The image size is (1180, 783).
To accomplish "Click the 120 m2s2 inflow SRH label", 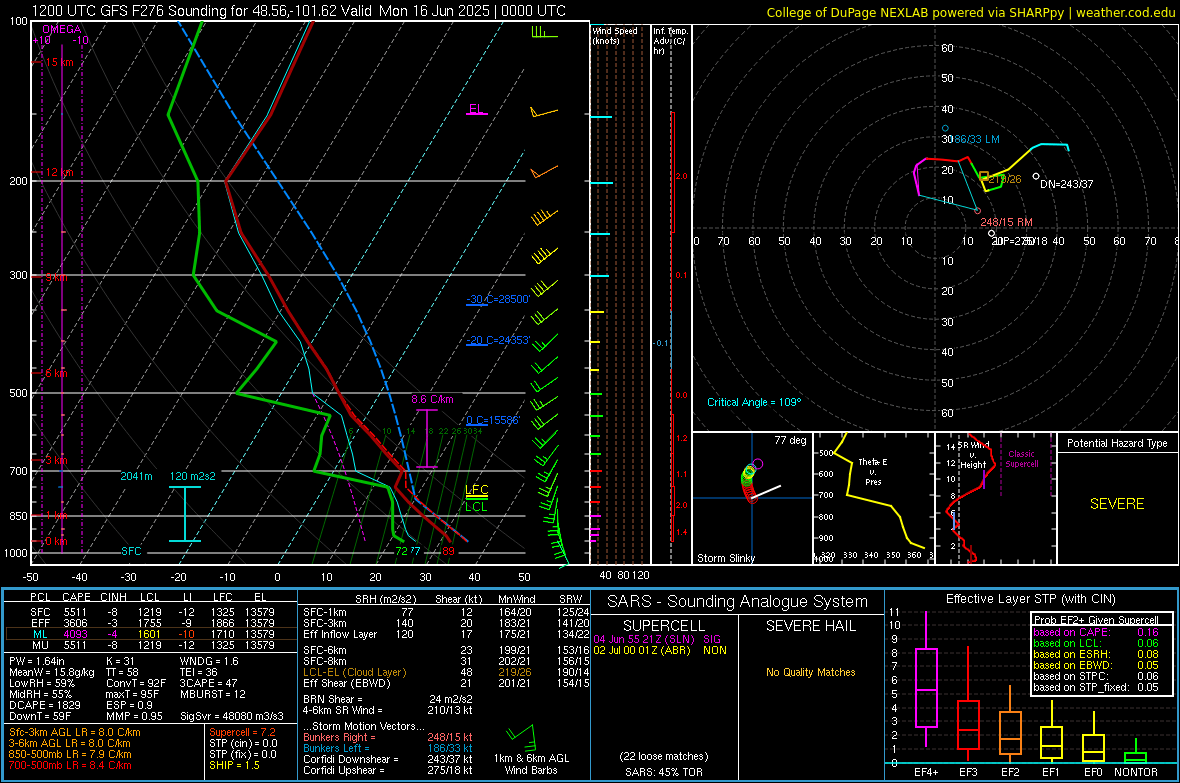I will (193, 476).
